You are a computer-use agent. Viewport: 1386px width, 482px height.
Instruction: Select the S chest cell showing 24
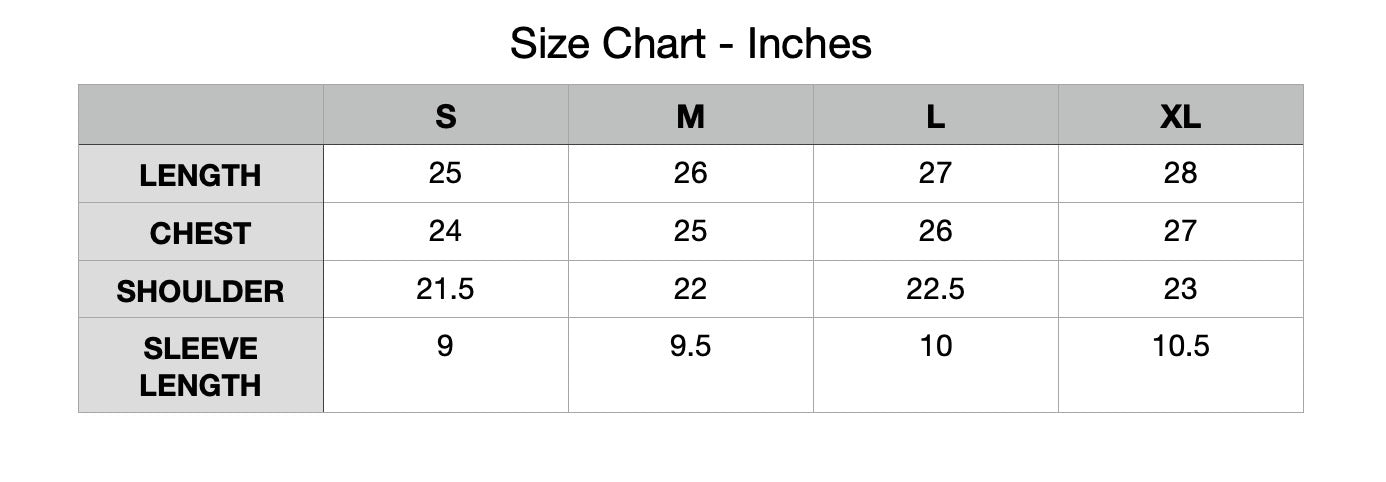[x=445, y=231]
